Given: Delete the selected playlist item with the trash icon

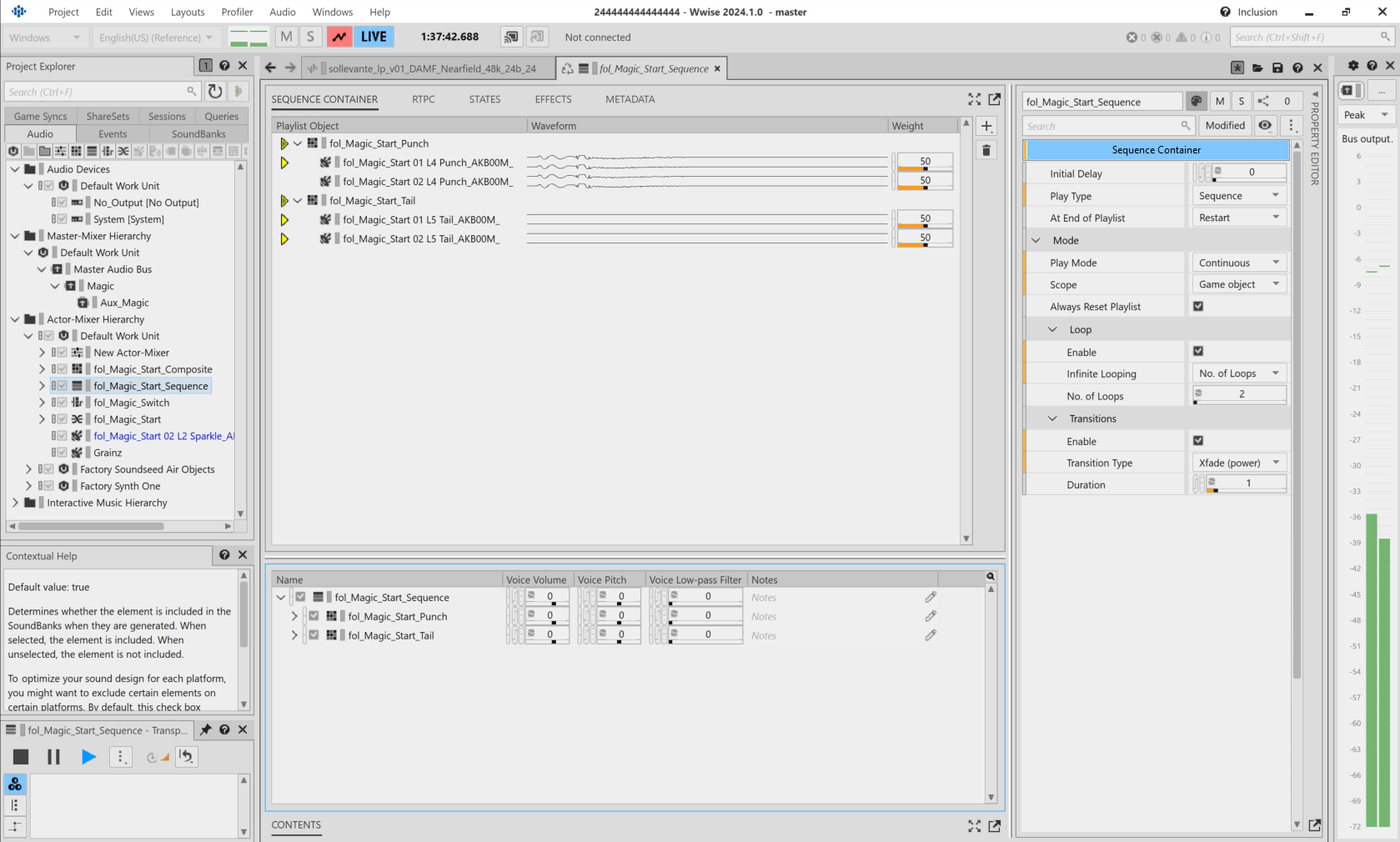Looking at the screenshot, I should click(x=986, y=150).
